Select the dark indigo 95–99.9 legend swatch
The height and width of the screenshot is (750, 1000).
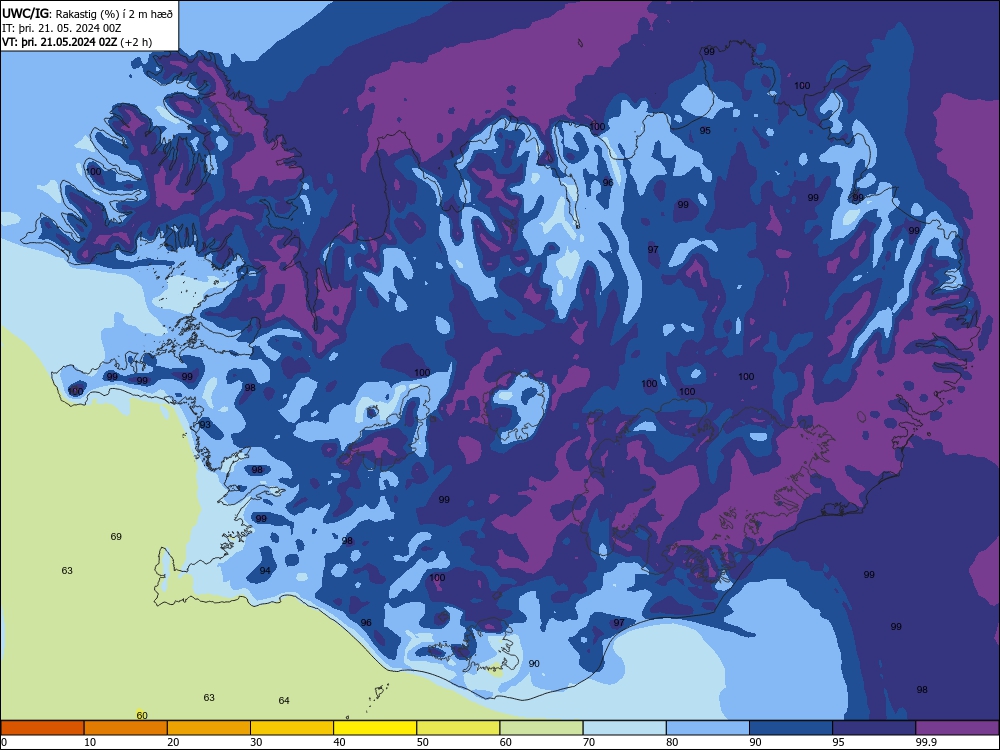point(874,728)
